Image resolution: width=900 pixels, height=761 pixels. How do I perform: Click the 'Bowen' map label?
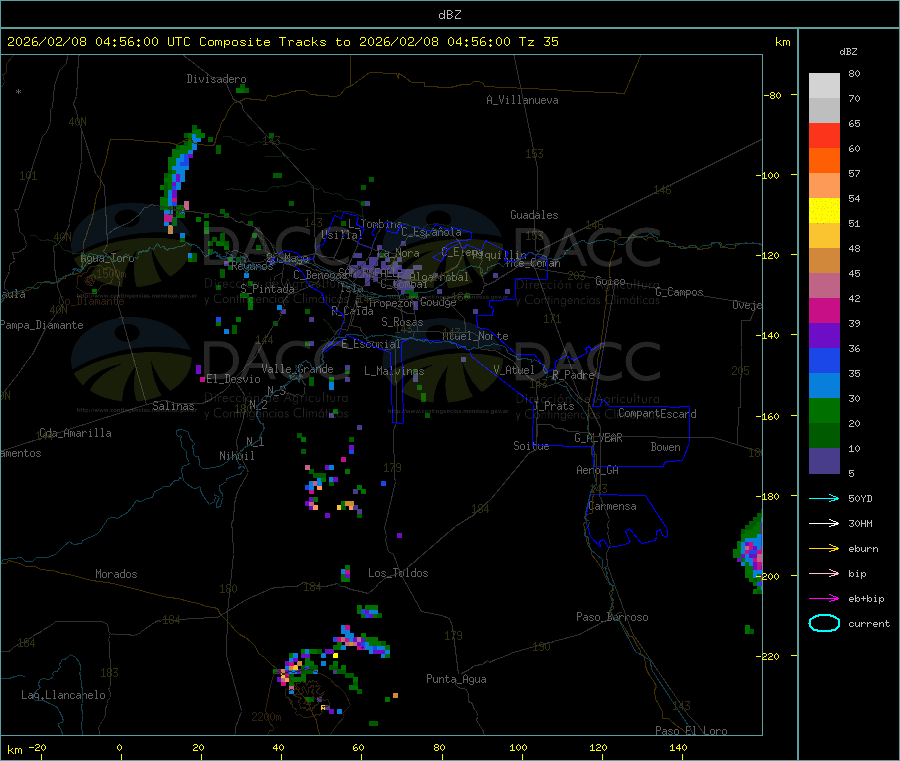click(666, 447)
